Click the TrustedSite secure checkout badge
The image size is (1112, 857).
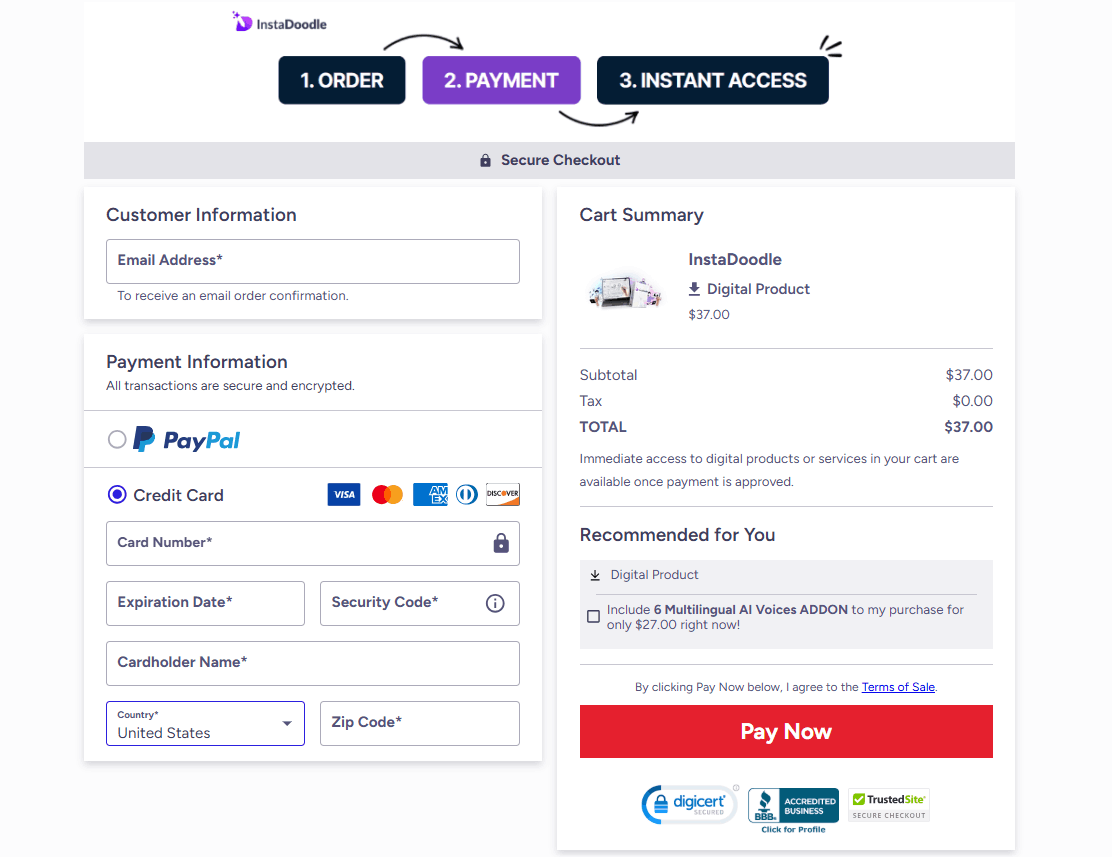pyautogui.click(x=888, y=804)
